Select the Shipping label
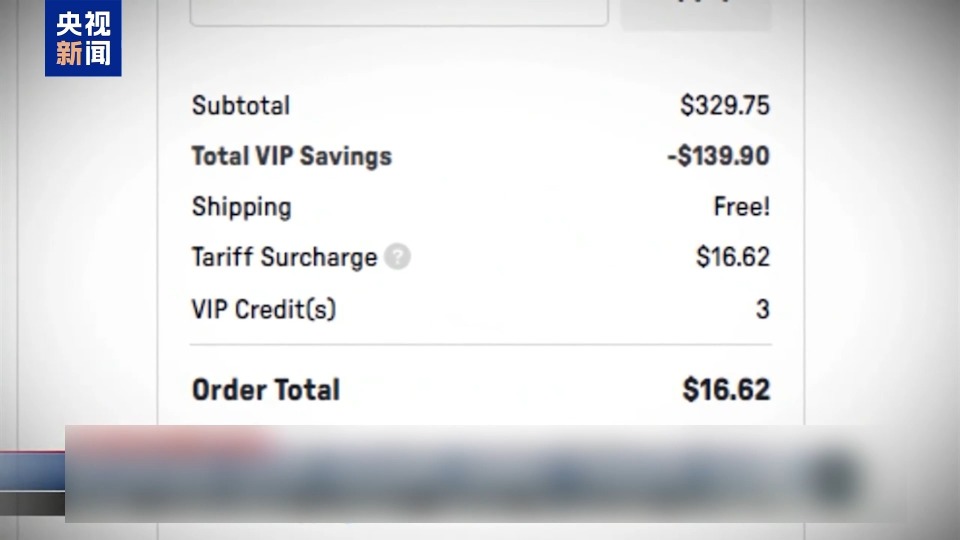The width and height of the screenshot is (960, 540). point(242,207)
